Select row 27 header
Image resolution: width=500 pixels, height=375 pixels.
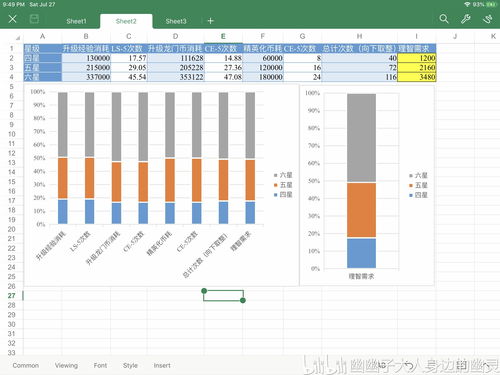coord(12,296)
